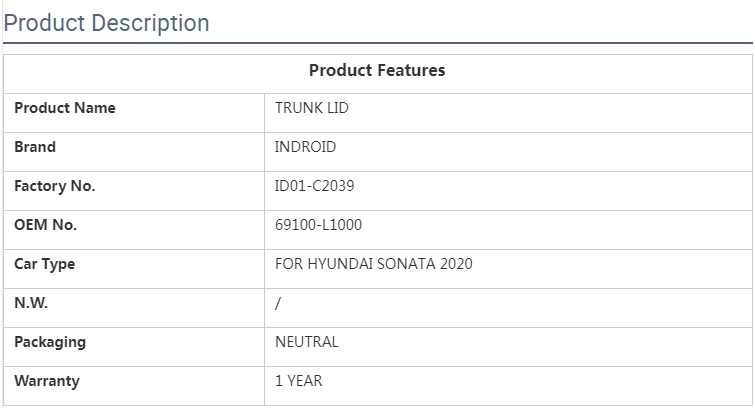
Task: Select factory number ID01-C2039
Action: 314,186
